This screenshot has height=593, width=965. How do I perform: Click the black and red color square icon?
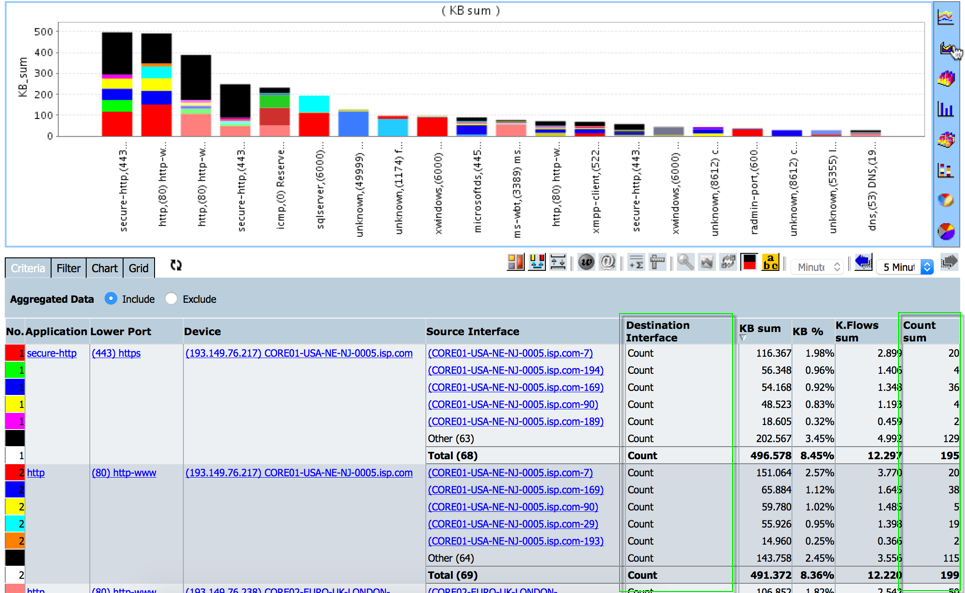[x=749, y=263]
